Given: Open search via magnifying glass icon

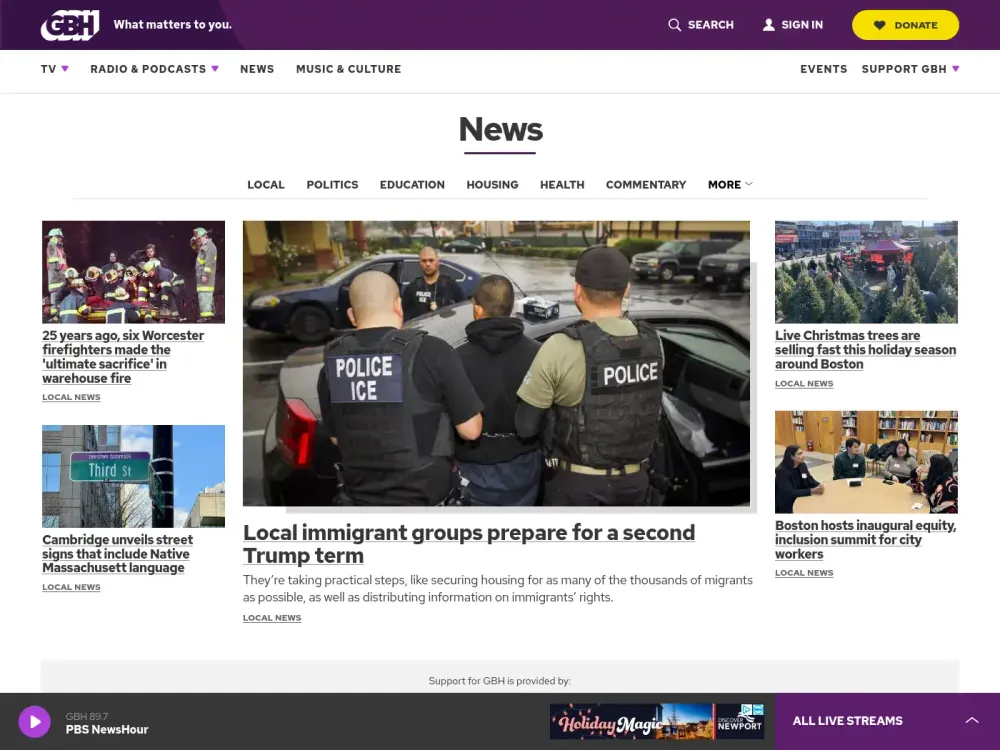Looking at the screenshot, I should [675, 25].
